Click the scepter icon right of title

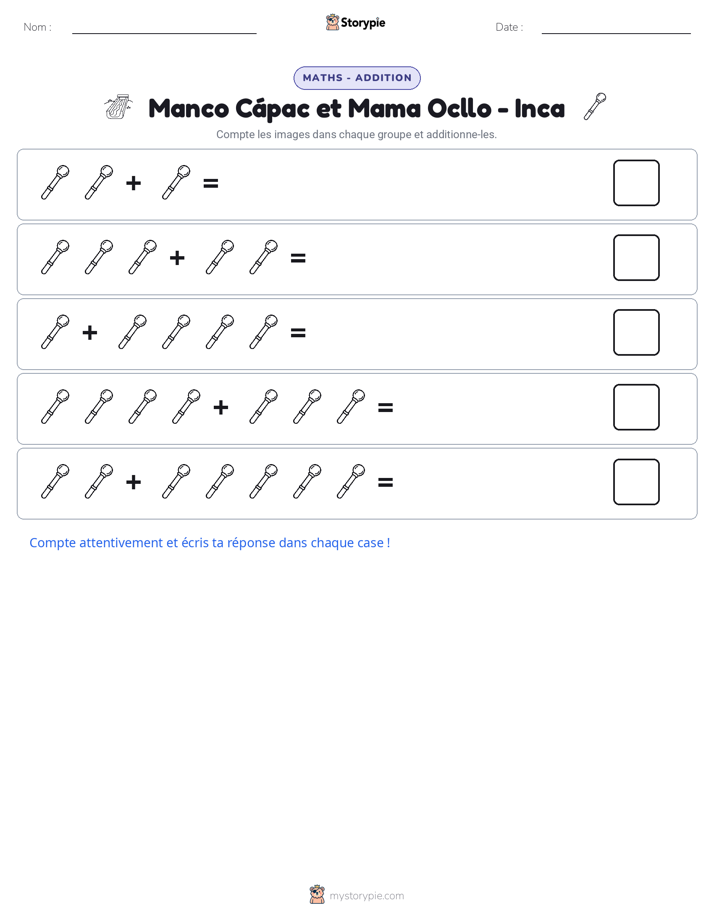point(595,107)
